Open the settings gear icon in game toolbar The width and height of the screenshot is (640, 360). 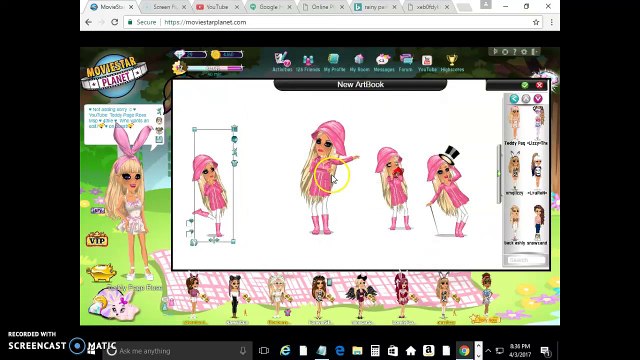pyautogui.click(x=524, y=52)
